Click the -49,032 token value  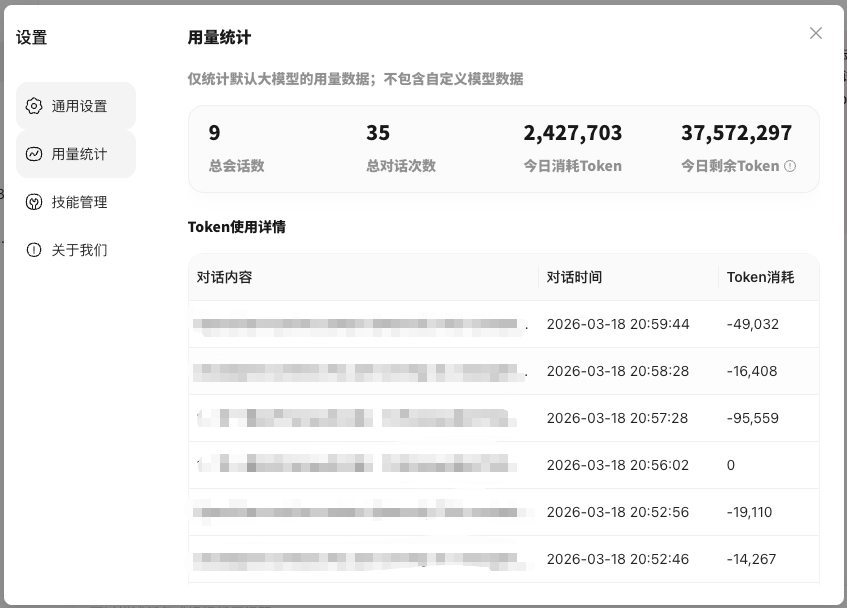(x=753, y=325)
